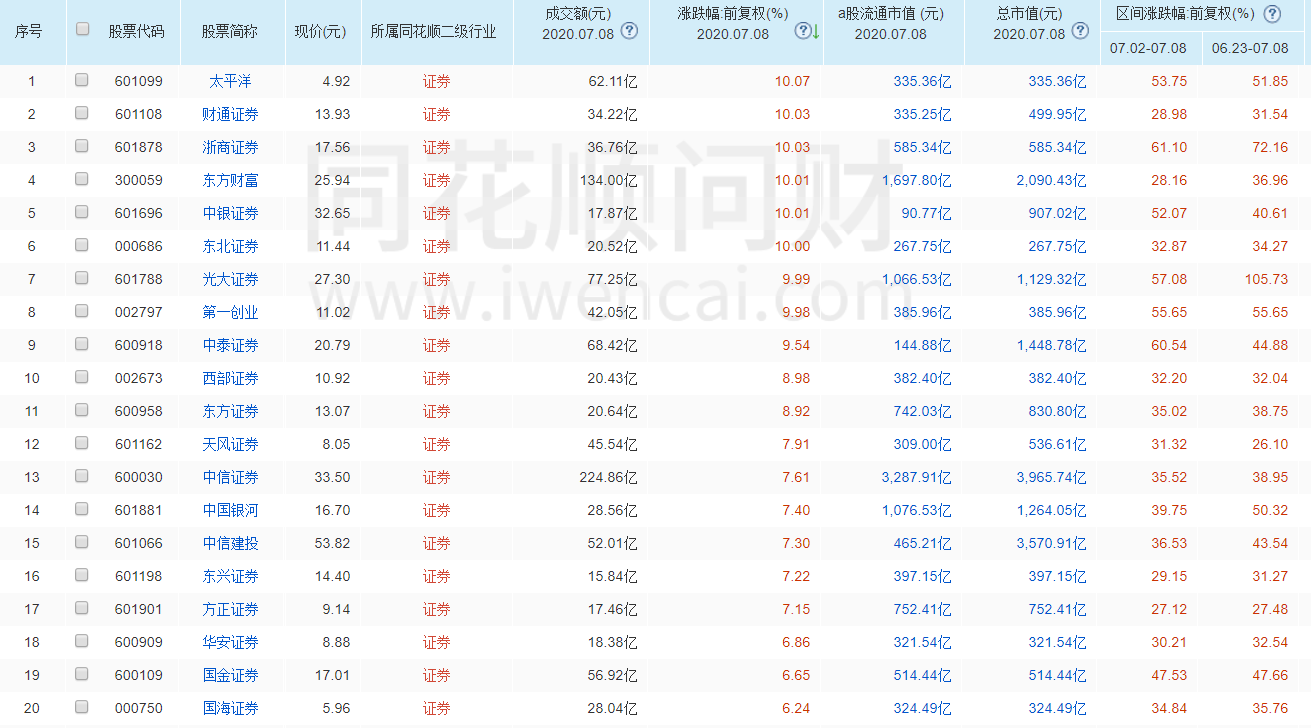The image size is (1311, 728).
Task: Toggle the select-all checkbox in the header
Action: (x=82, y=29)
